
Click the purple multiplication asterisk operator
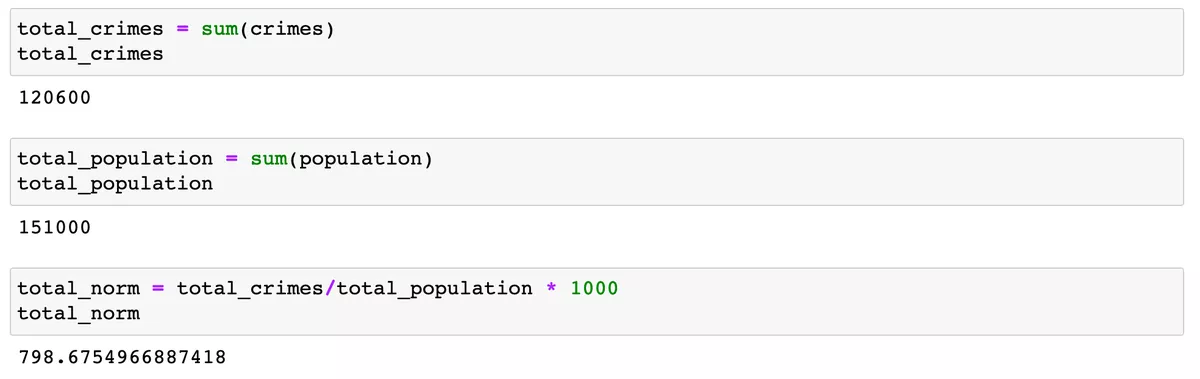click(x=551, y=289)
